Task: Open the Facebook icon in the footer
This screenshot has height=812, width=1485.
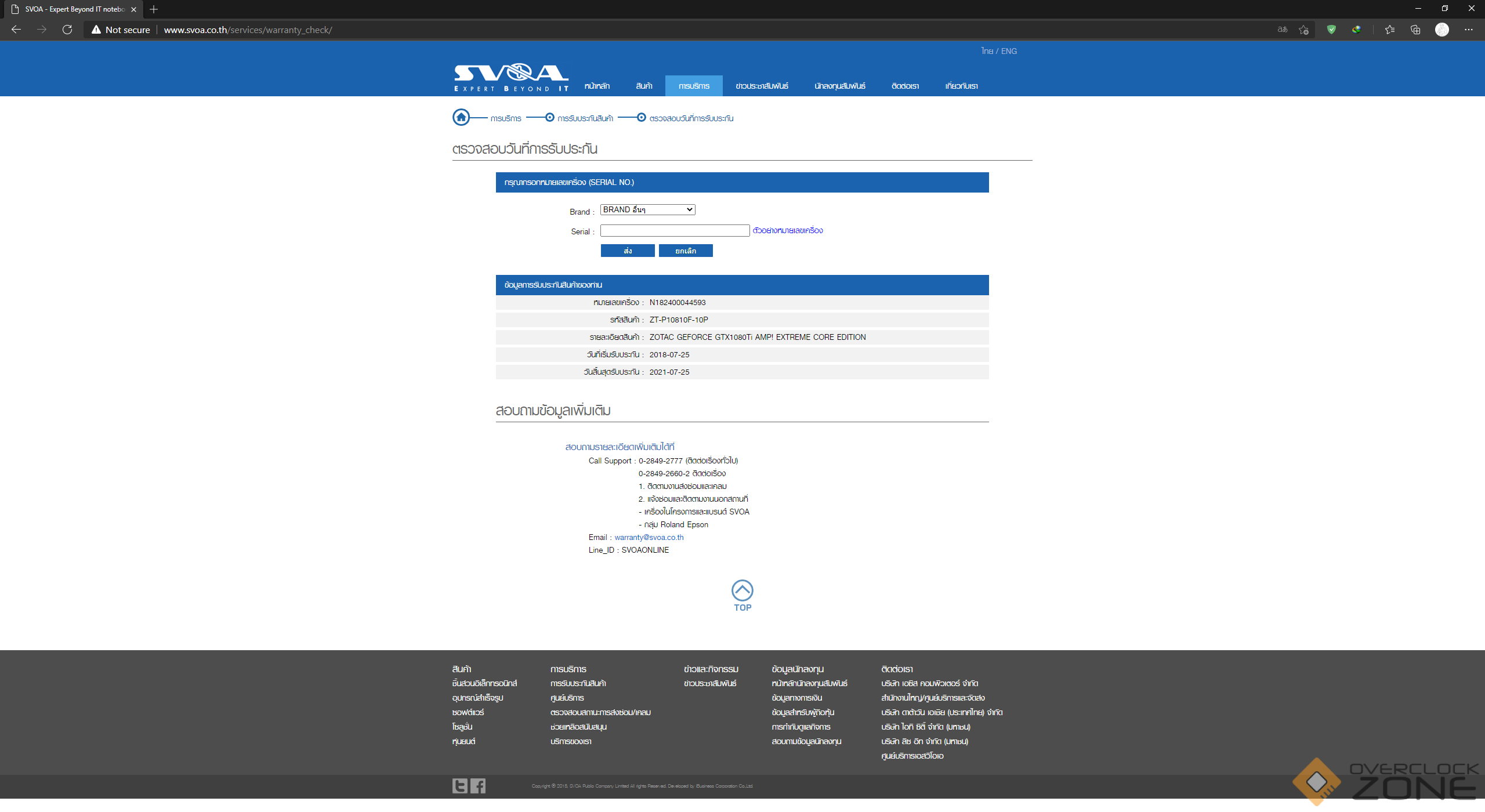Action: tap(478, 786)
